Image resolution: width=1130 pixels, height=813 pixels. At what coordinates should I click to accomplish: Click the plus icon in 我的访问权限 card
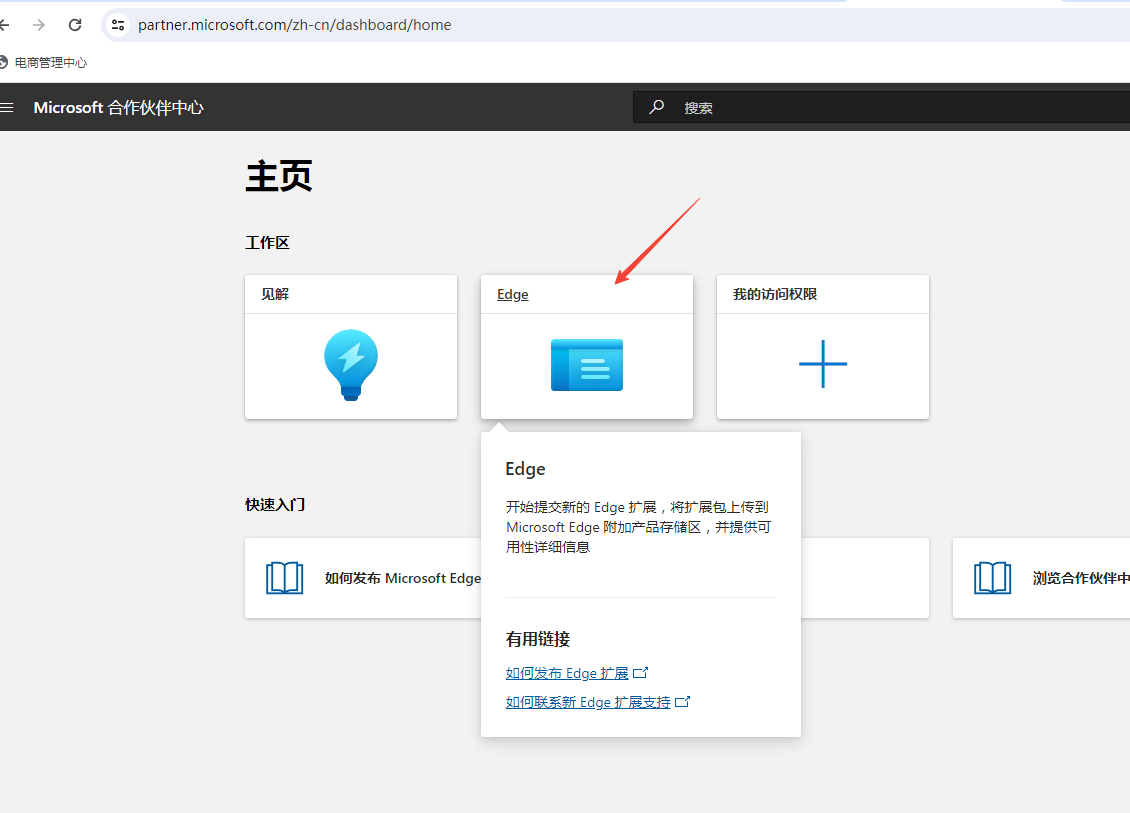[823, 364]
